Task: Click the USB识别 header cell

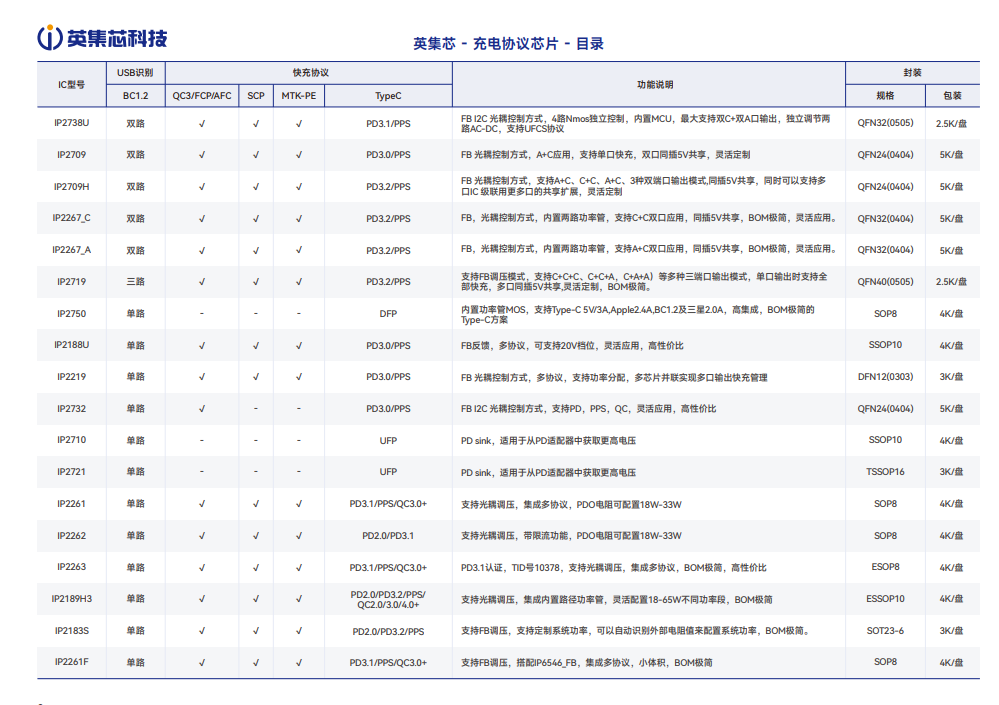Action: point(135,73)
